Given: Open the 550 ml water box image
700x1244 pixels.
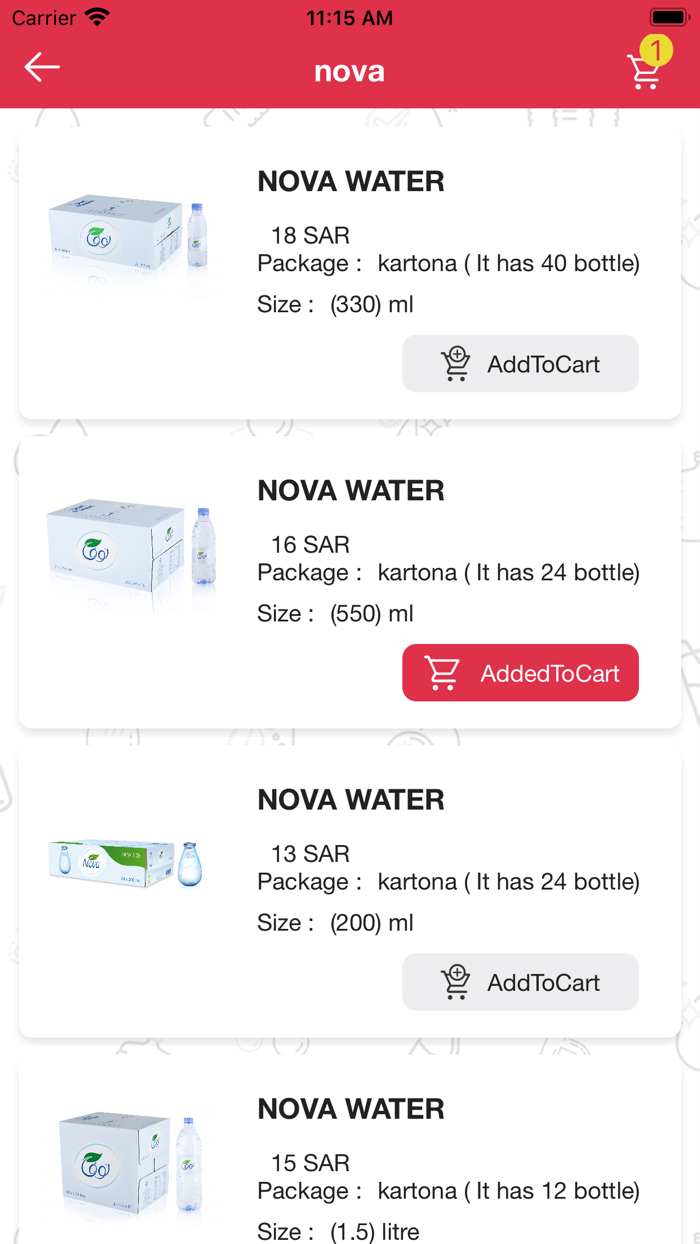Looking at the screenshot, I should [x=130, y=548].
